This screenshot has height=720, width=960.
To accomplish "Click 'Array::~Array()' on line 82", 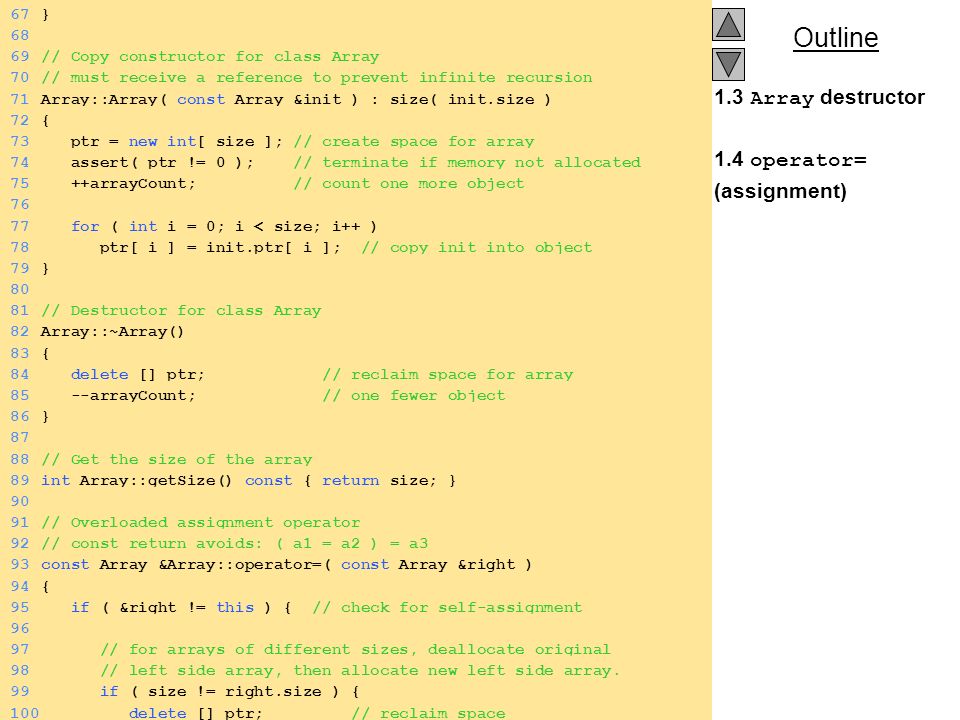I will coord(112,332).
